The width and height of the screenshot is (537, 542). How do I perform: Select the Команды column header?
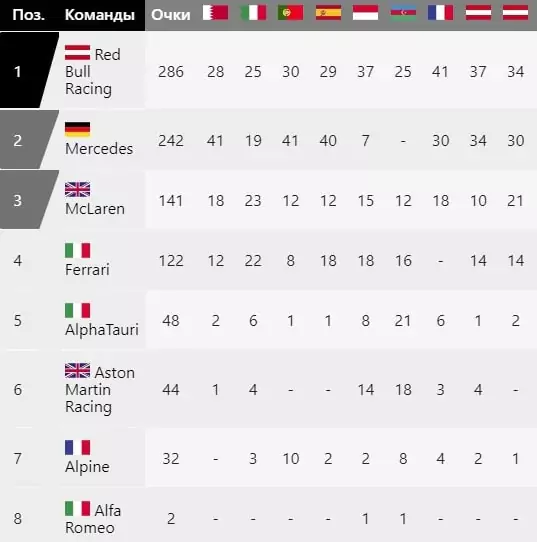(100, 15)
